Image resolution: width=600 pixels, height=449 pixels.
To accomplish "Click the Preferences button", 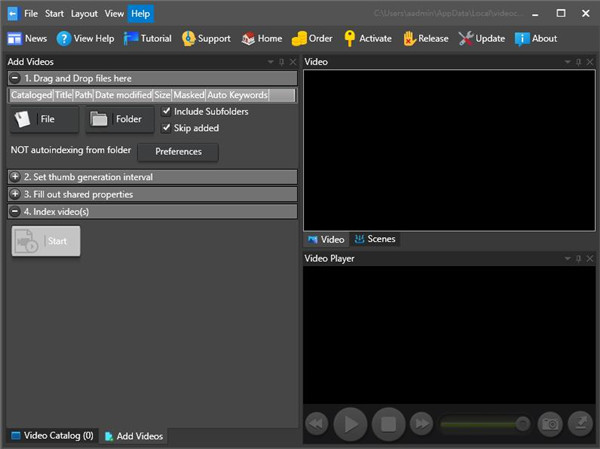I will tap(178, 152).
